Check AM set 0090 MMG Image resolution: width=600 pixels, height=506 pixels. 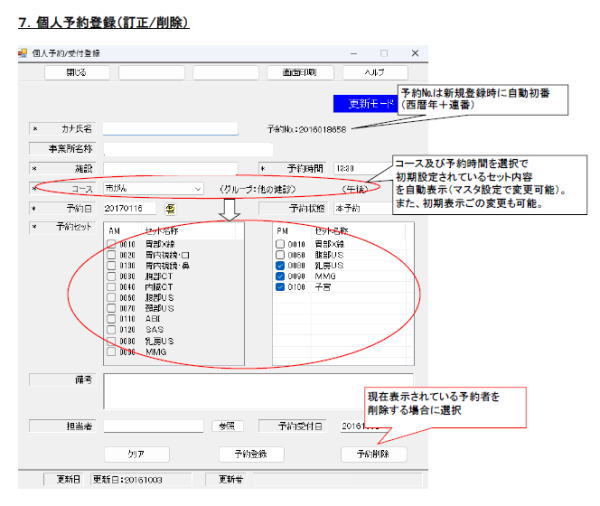(111, 351)
